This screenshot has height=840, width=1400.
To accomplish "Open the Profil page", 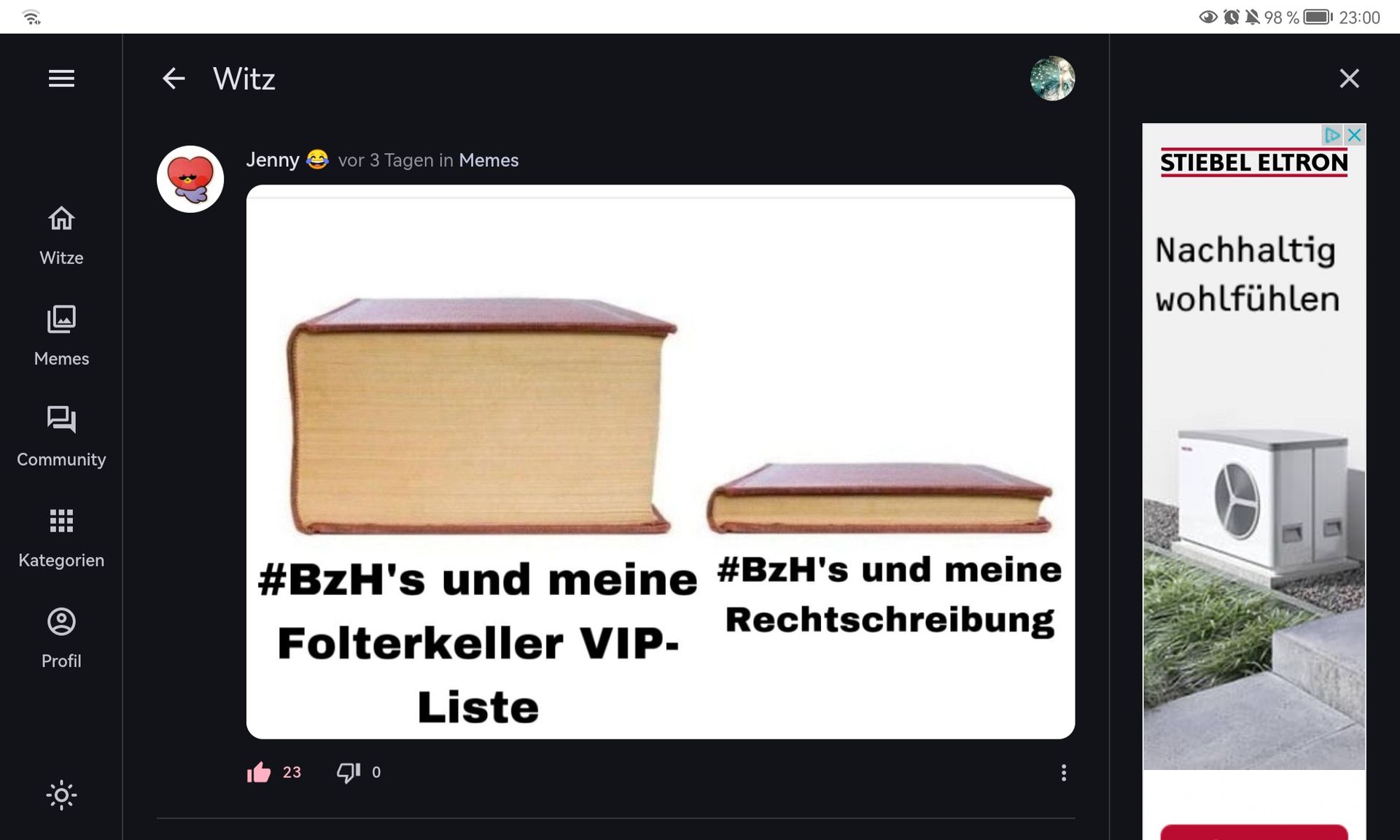I will [x=61, y=638].
